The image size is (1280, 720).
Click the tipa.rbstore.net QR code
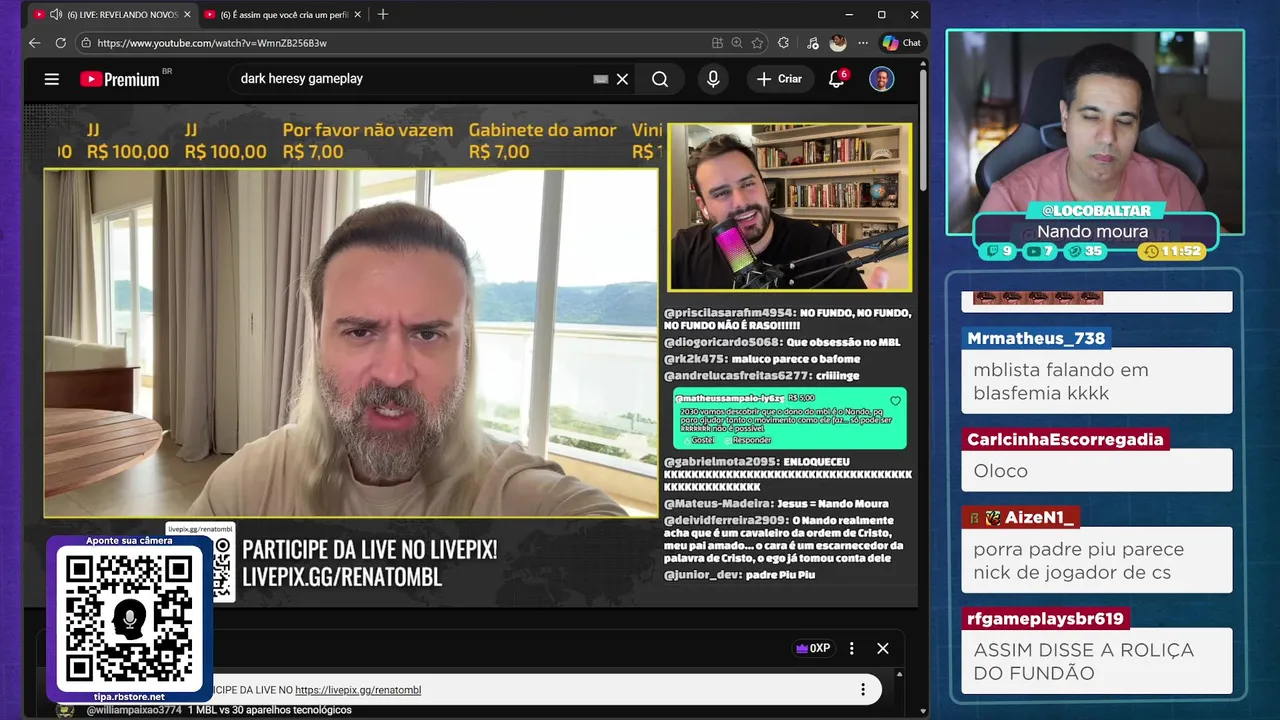tap(129, 618)
